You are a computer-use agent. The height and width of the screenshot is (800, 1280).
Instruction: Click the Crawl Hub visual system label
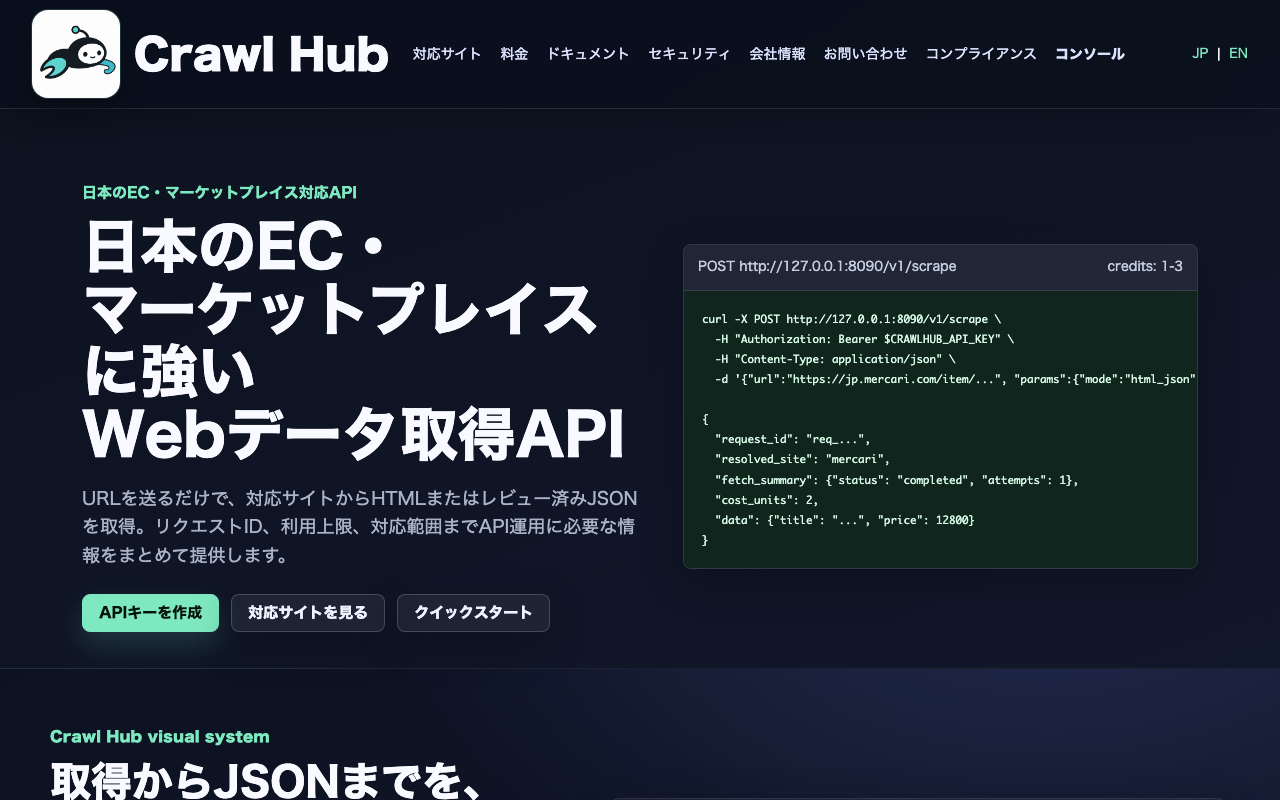pyautogui.click(x=160, y=737)
